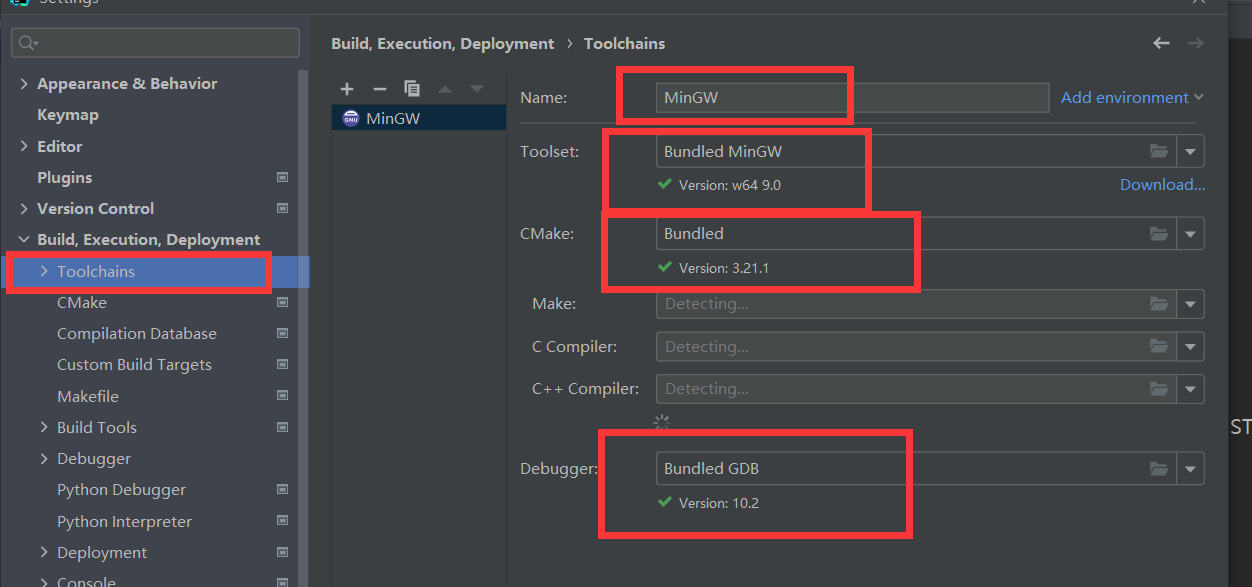Image resolution: width=1252 pixels, height=587 pixels.
Task: Browse folder for C++ Compiler path
Action: [1159, 389]
